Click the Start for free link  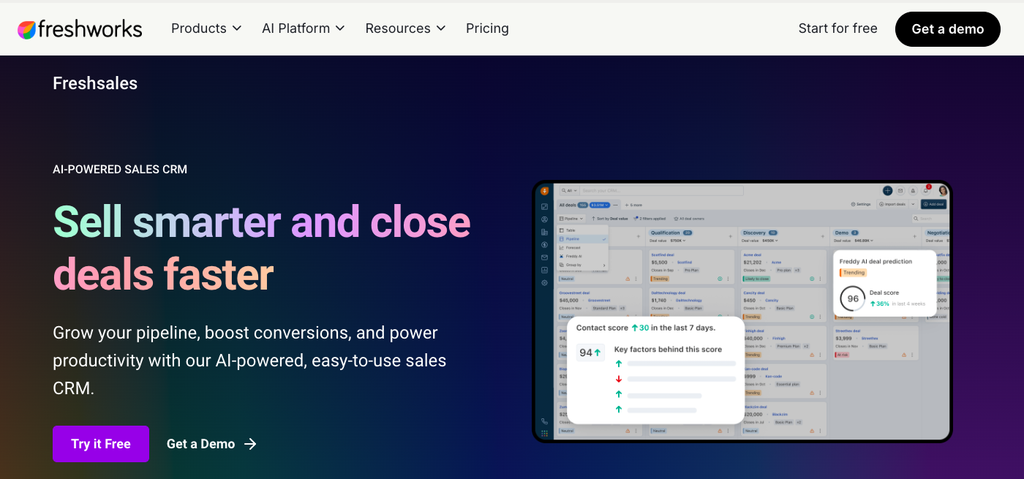[838, 29]
